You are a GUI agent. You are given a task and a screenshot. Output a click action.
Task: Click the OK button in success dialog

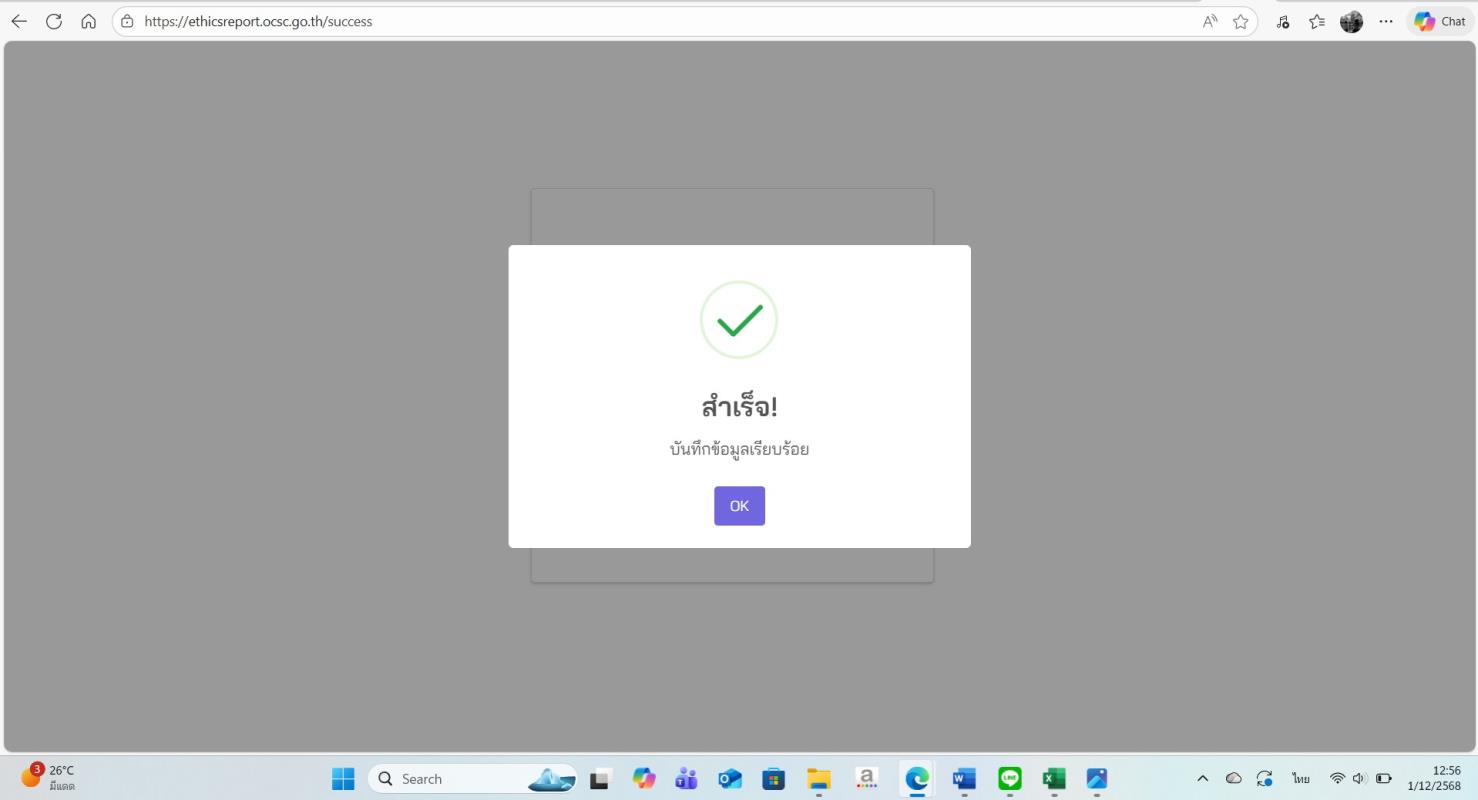[x=739, y=506]
